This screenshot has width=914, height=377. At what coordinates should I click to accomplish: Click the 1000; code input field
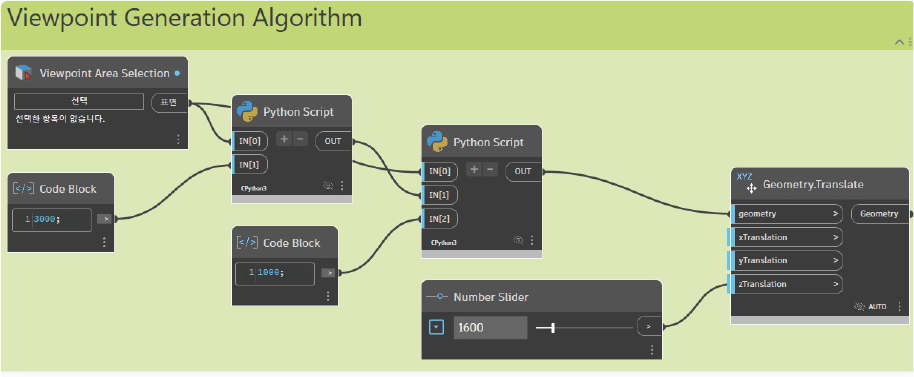(x=275, y=273)
